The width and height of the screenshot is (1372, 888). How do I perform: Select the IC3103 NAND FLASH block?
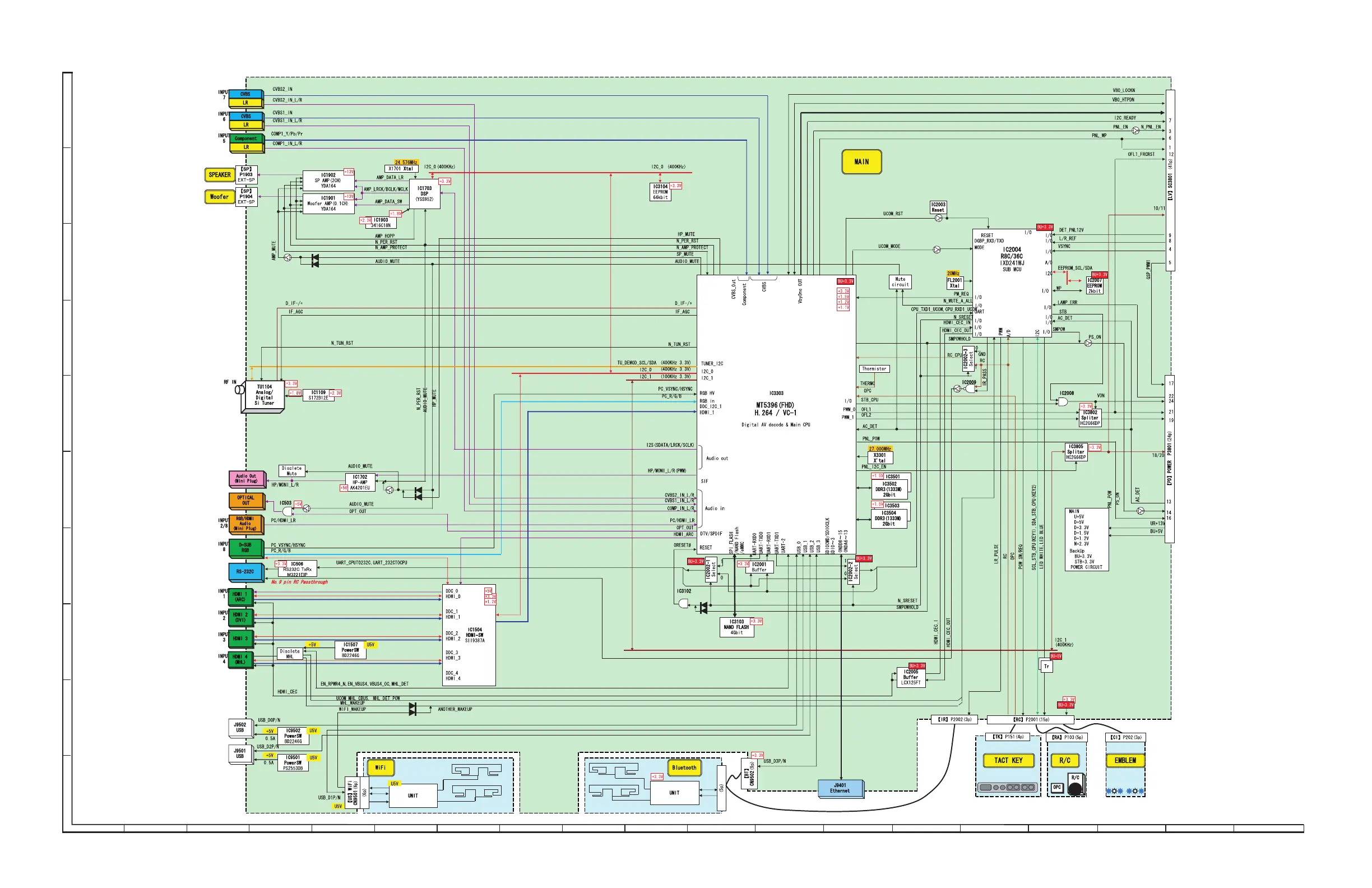(x=736, y=627)
